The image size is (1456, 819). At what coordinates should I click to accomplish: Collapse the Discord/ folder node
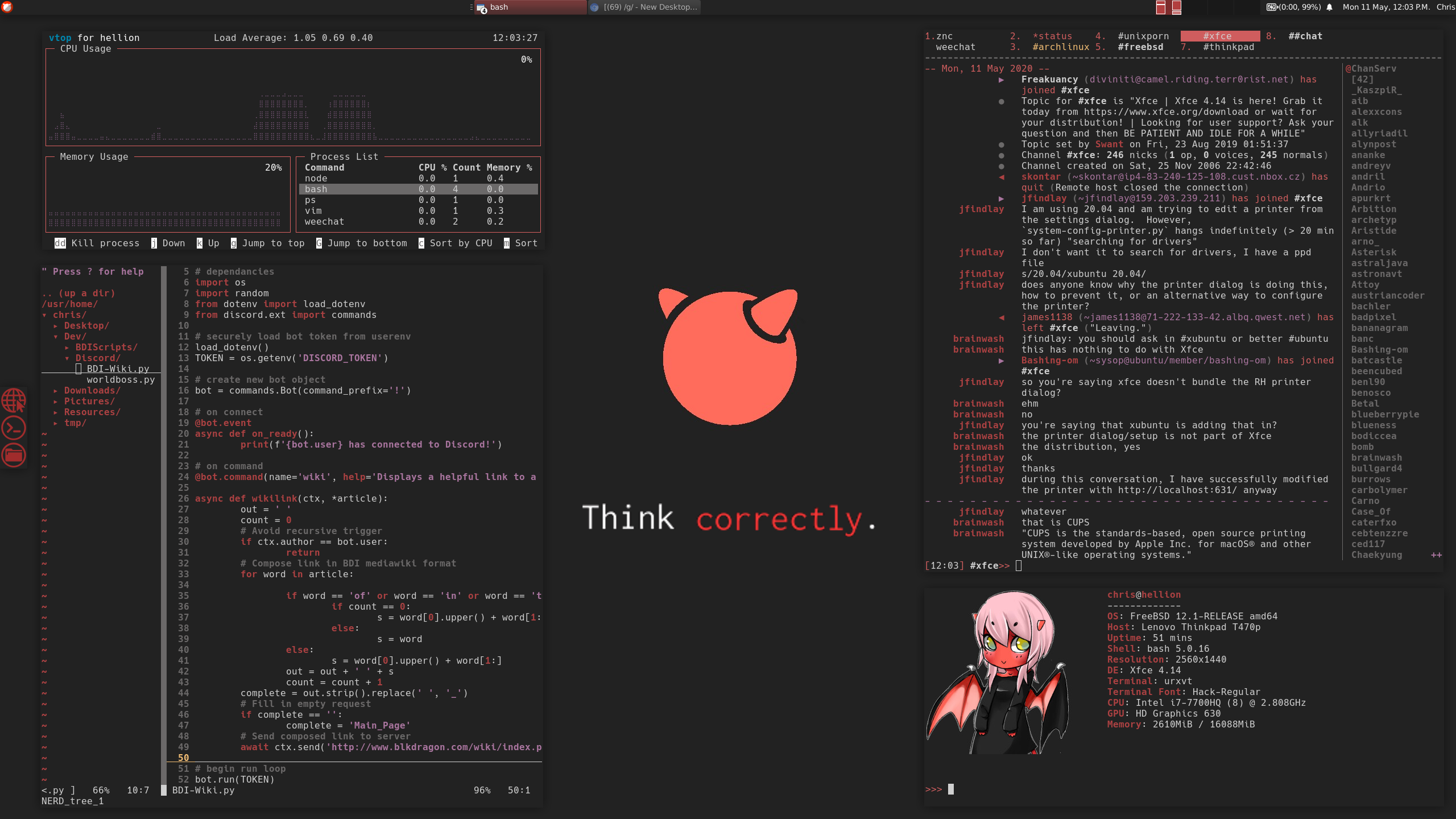point(97,358)
